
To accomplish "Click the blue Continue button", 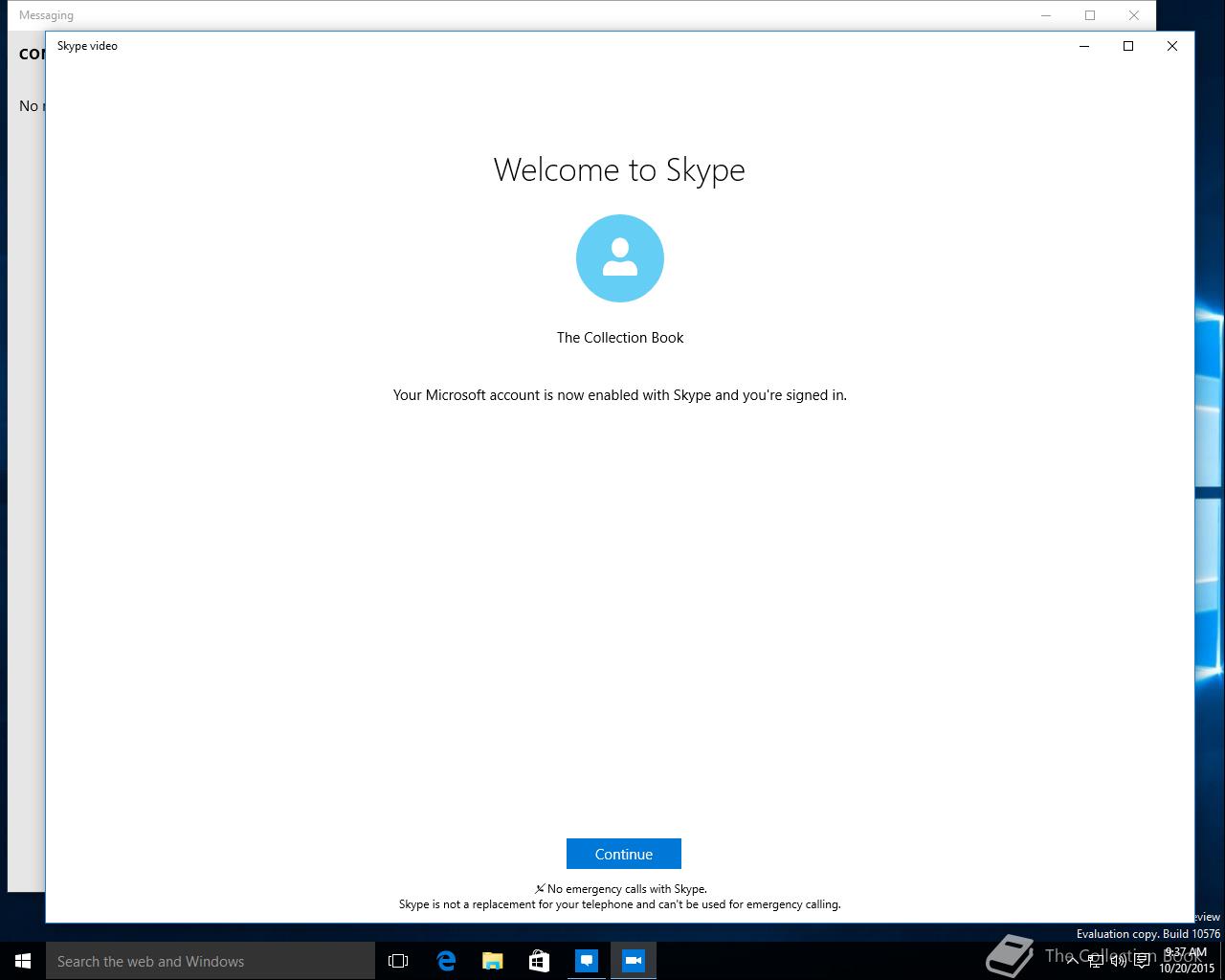I will (623, 854).
